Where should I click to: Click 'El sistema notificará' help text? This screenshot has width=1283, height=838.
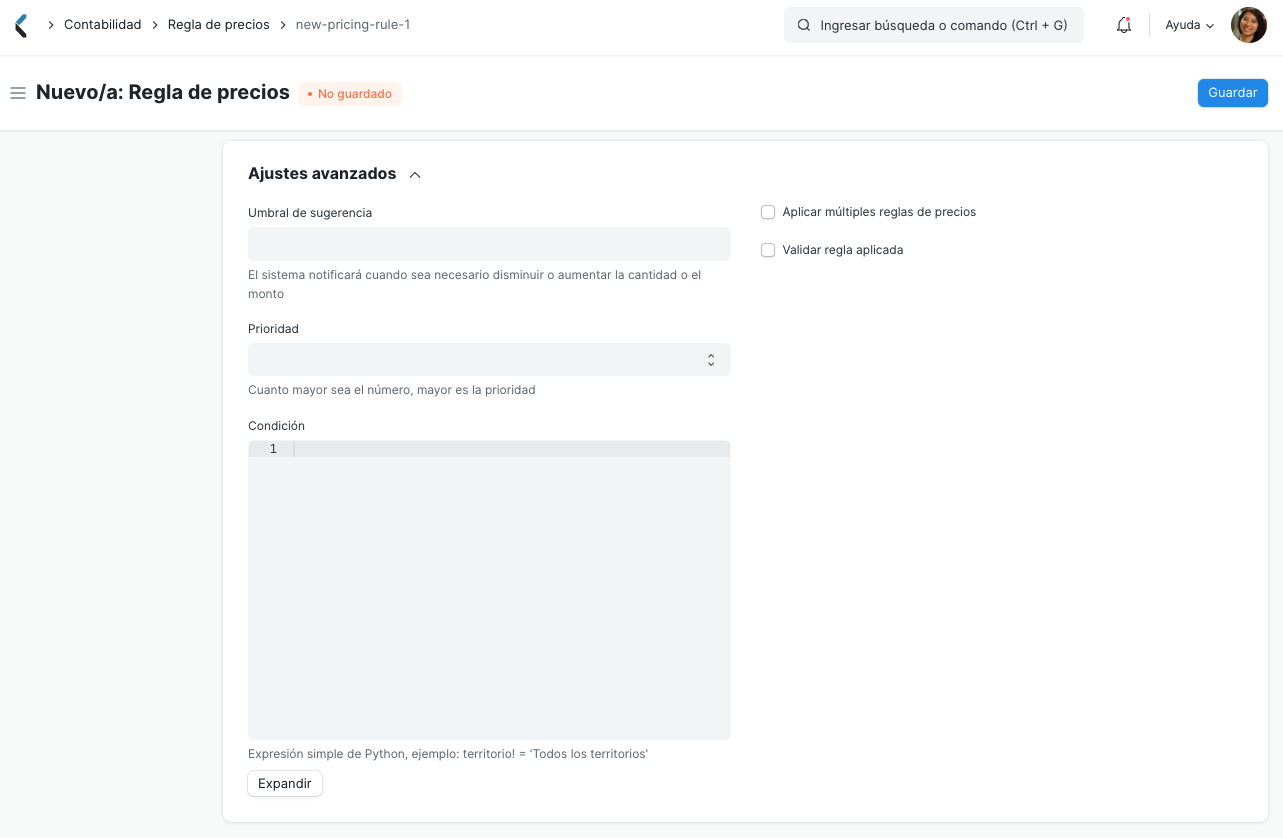click(474, 284)
